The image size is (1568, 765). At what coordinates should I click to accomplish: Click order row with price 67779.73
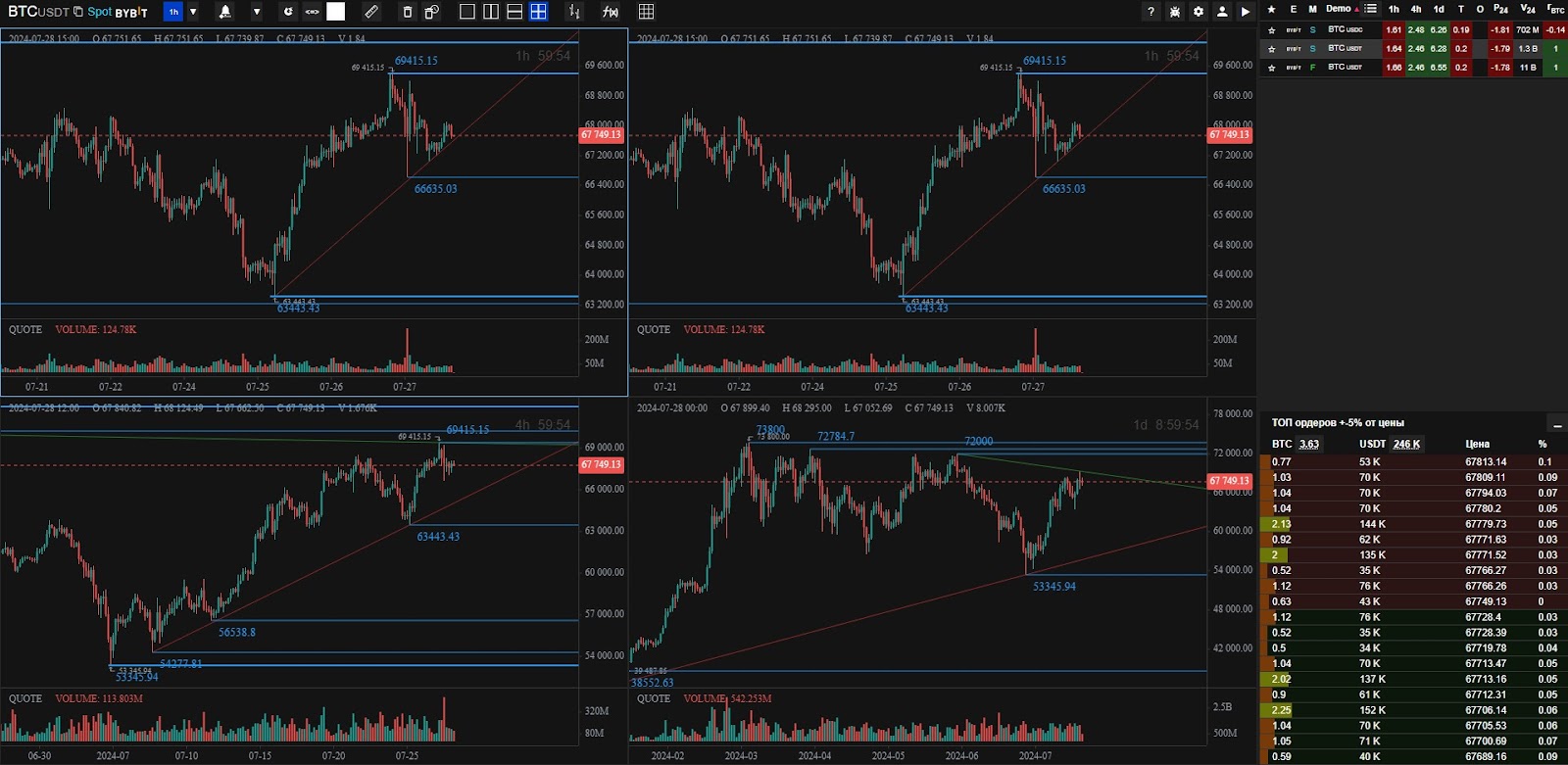pyautogui.click(x=1414, y=524)
